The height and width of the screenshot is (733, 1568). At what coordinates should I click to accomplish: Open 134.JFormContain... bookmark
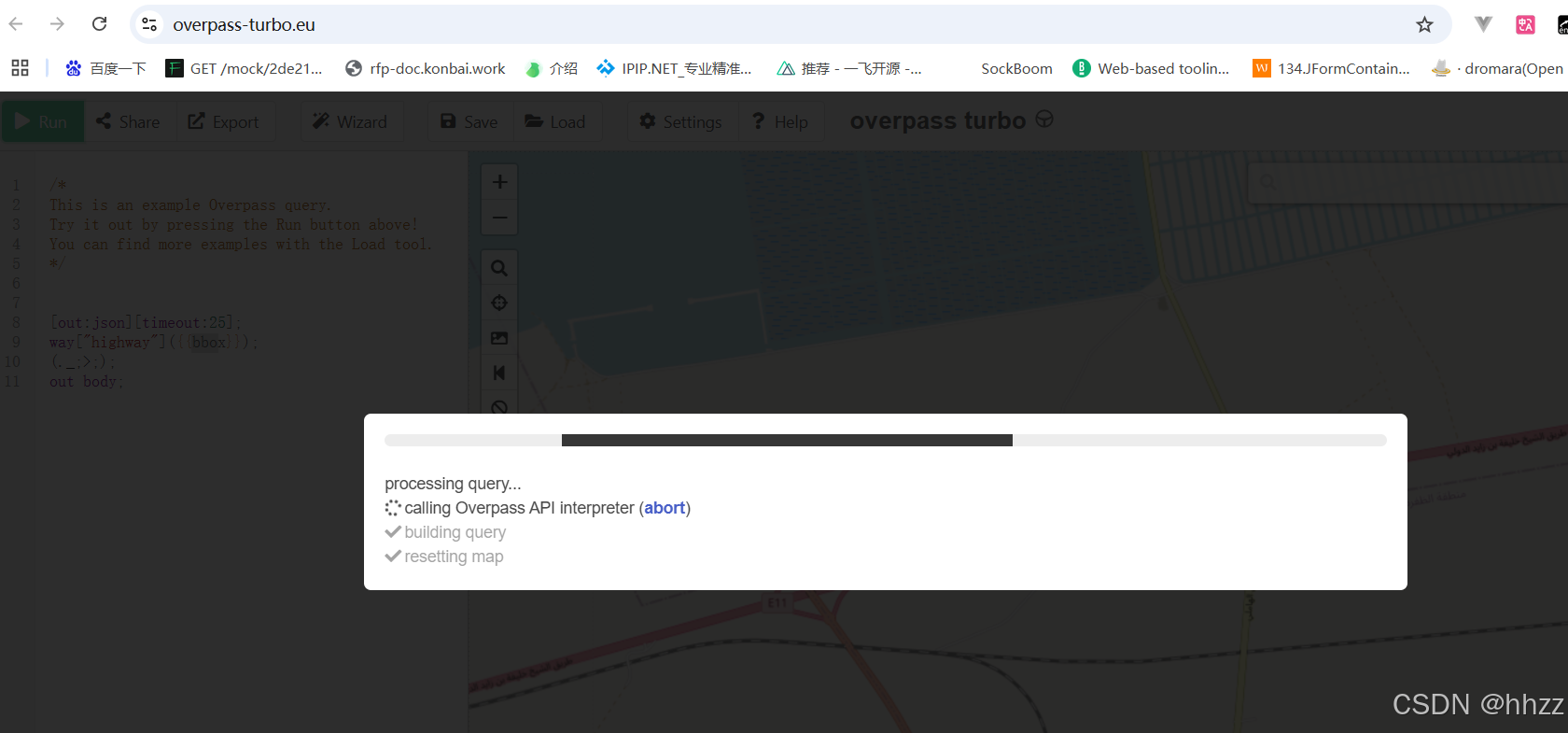(x=1332, y=68)
